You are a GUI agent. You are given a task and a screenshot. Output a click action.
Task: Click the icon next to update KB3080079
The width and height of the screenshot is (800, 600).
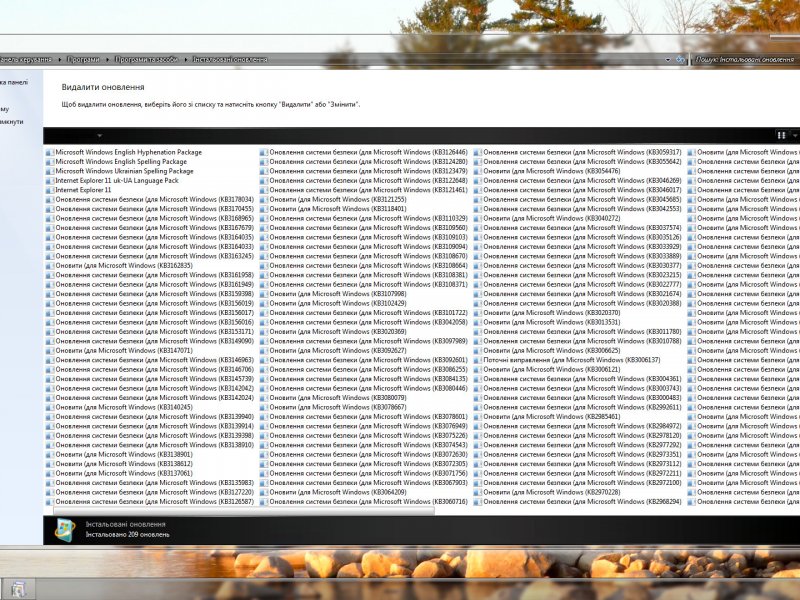(264, 397)
